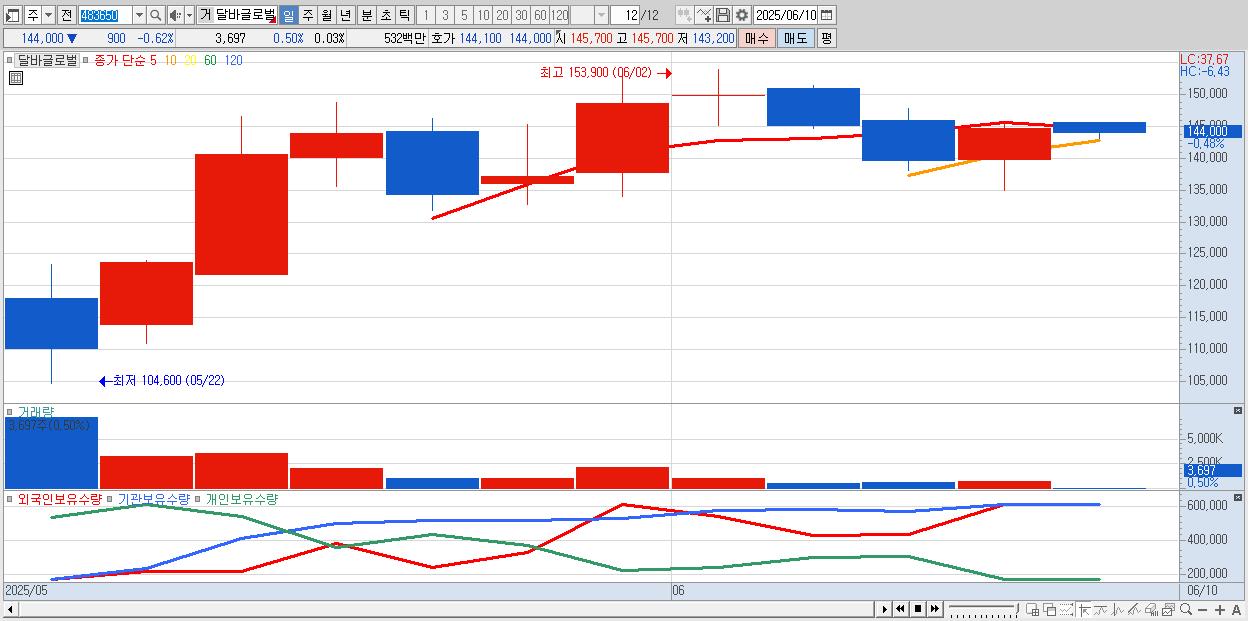Click the overlapping windows icon in bottom toolbar
Viewport: 1248px width, 621px height.
[x=1050, y=609]
